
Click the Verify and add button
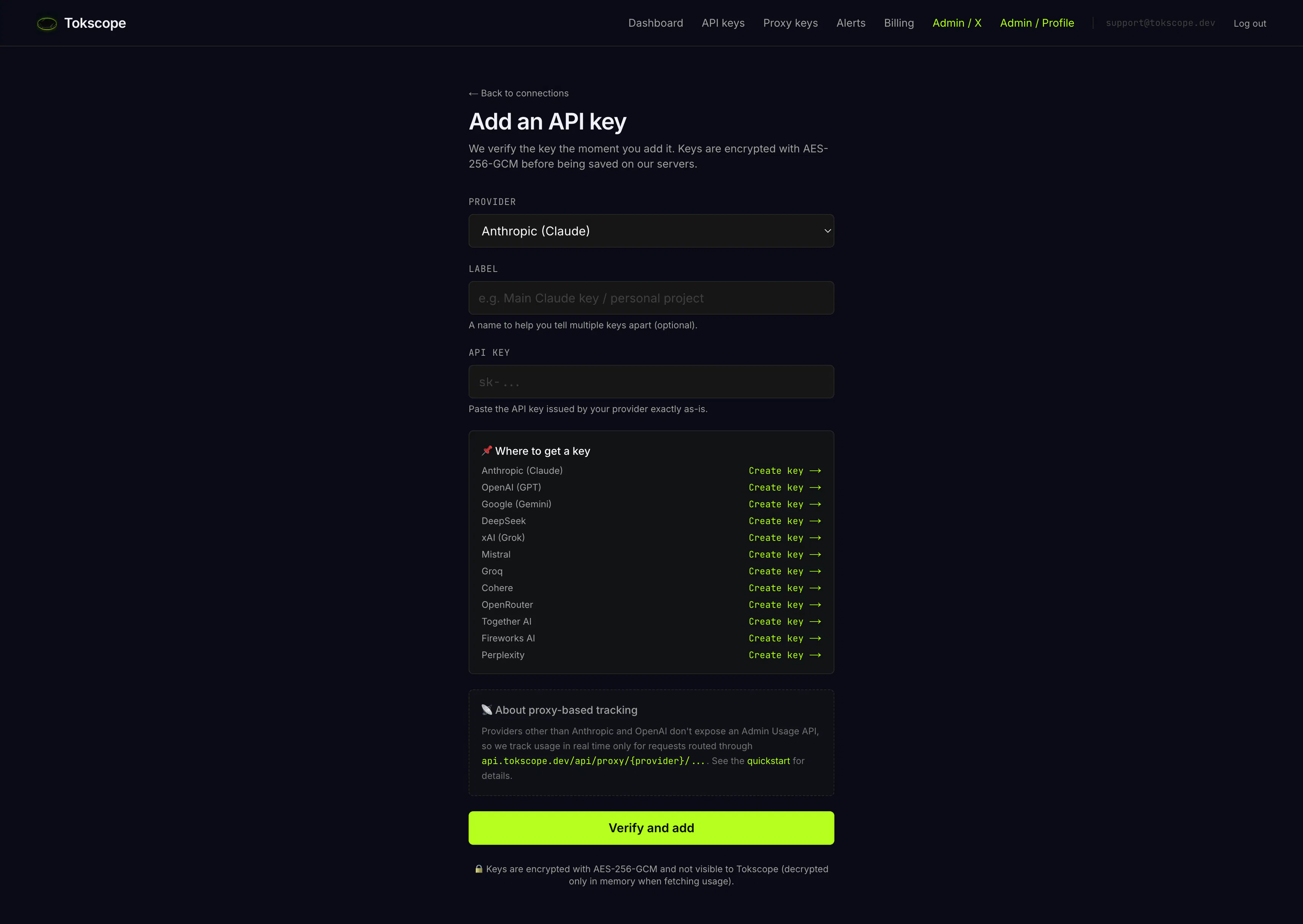coord(651,828)
